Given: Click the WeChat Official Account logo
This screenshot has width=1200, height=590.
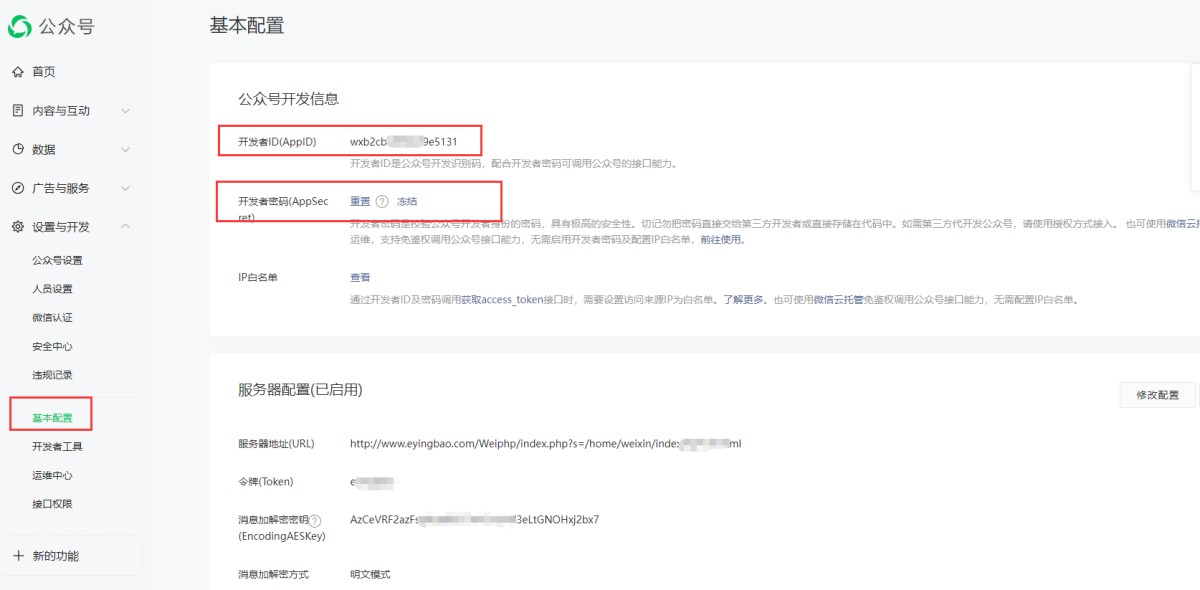Looking at the screenshot, I should pos(20,27).
